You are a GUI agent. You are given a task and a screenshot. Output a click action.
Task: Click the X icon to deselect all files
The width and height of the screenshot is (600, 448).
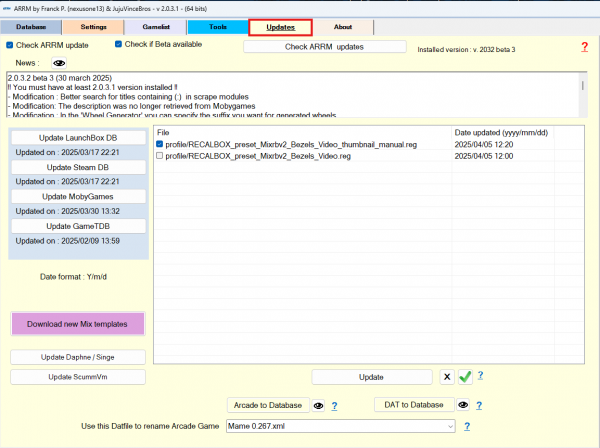click(447, 376)
